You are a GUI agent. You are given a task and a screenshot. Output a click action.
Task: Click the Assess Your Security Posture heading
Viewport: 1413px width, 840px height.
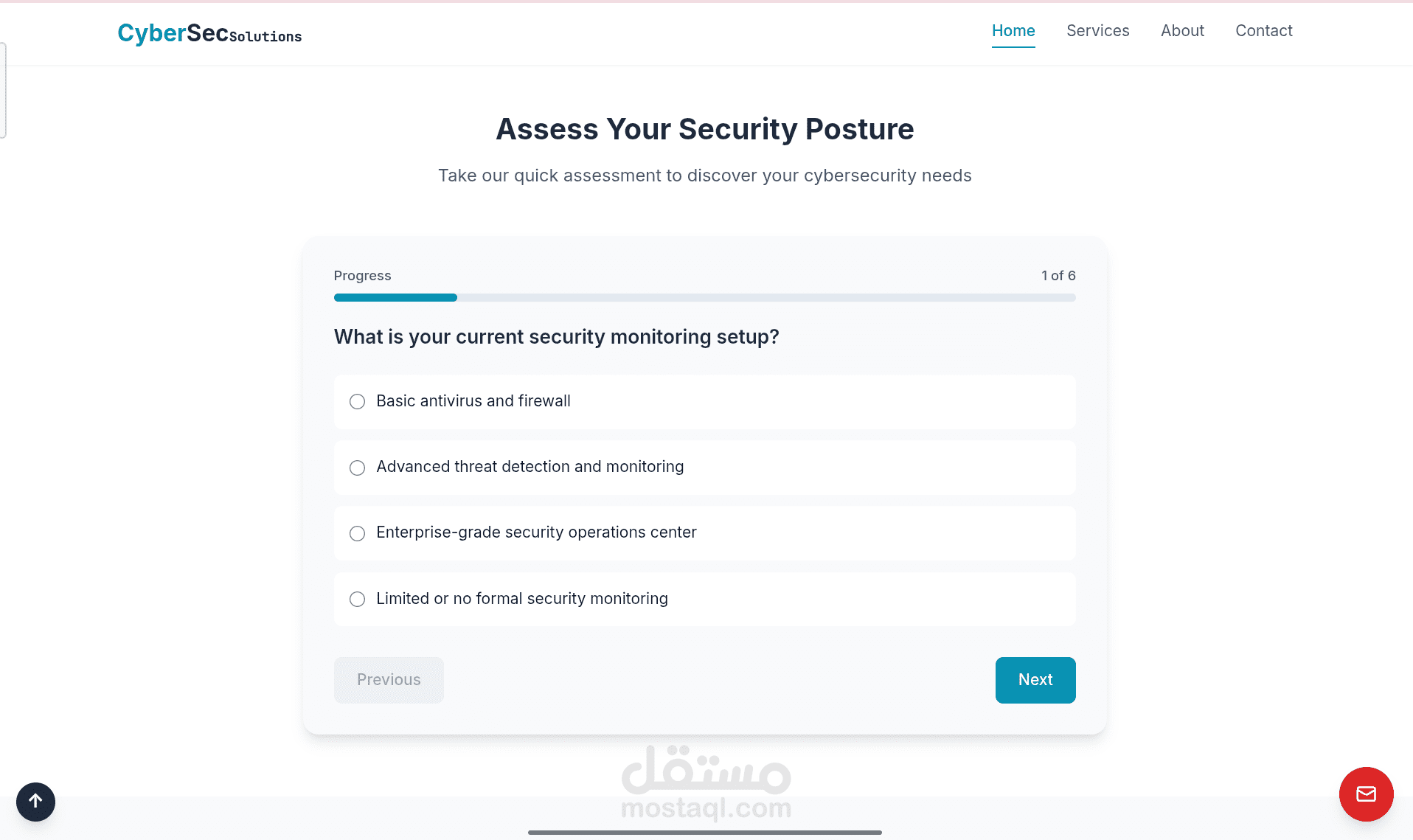(x=704, y=129)
